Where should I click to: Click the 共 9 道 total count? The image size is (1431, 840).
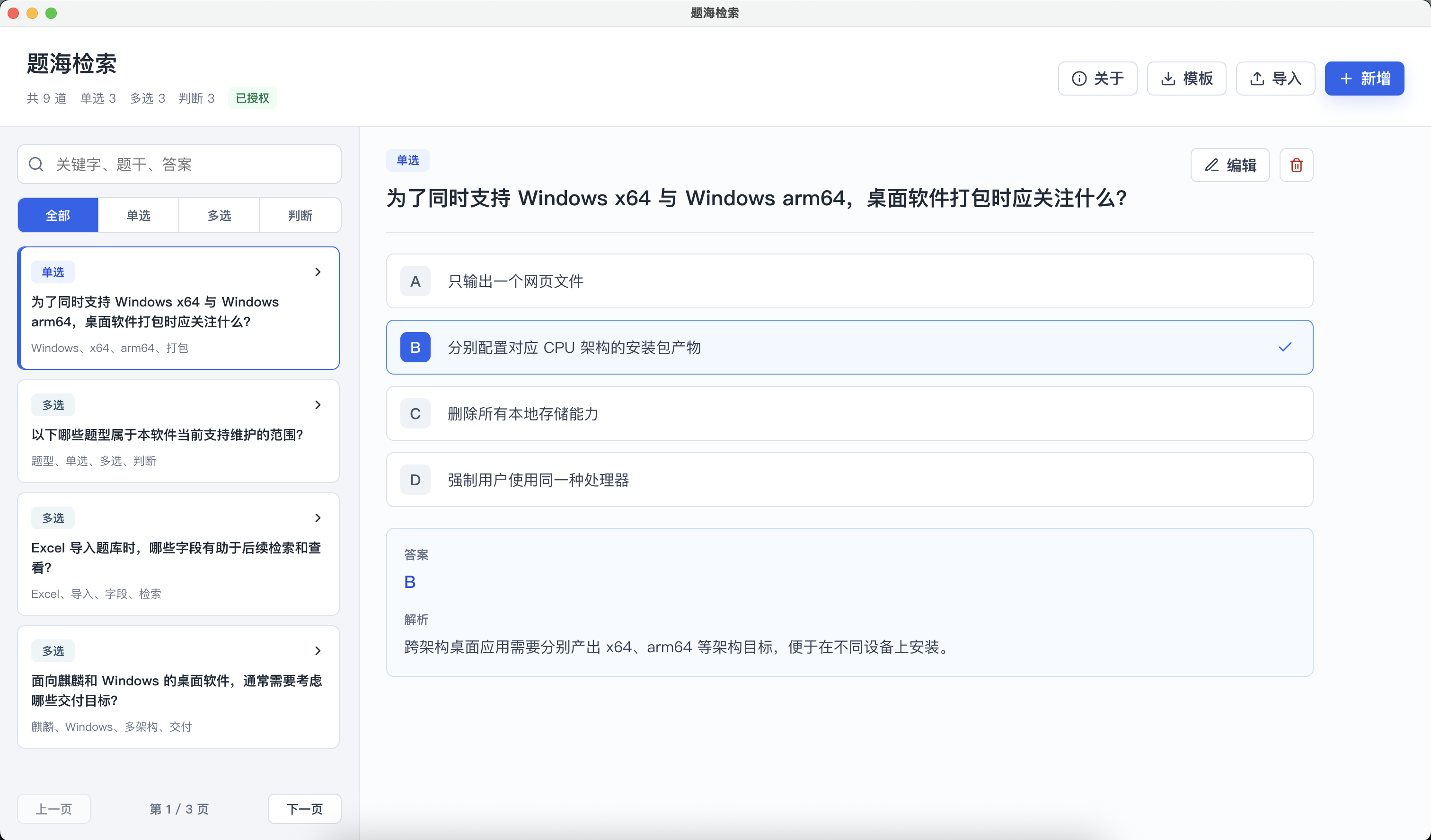[x=46, y=98]
